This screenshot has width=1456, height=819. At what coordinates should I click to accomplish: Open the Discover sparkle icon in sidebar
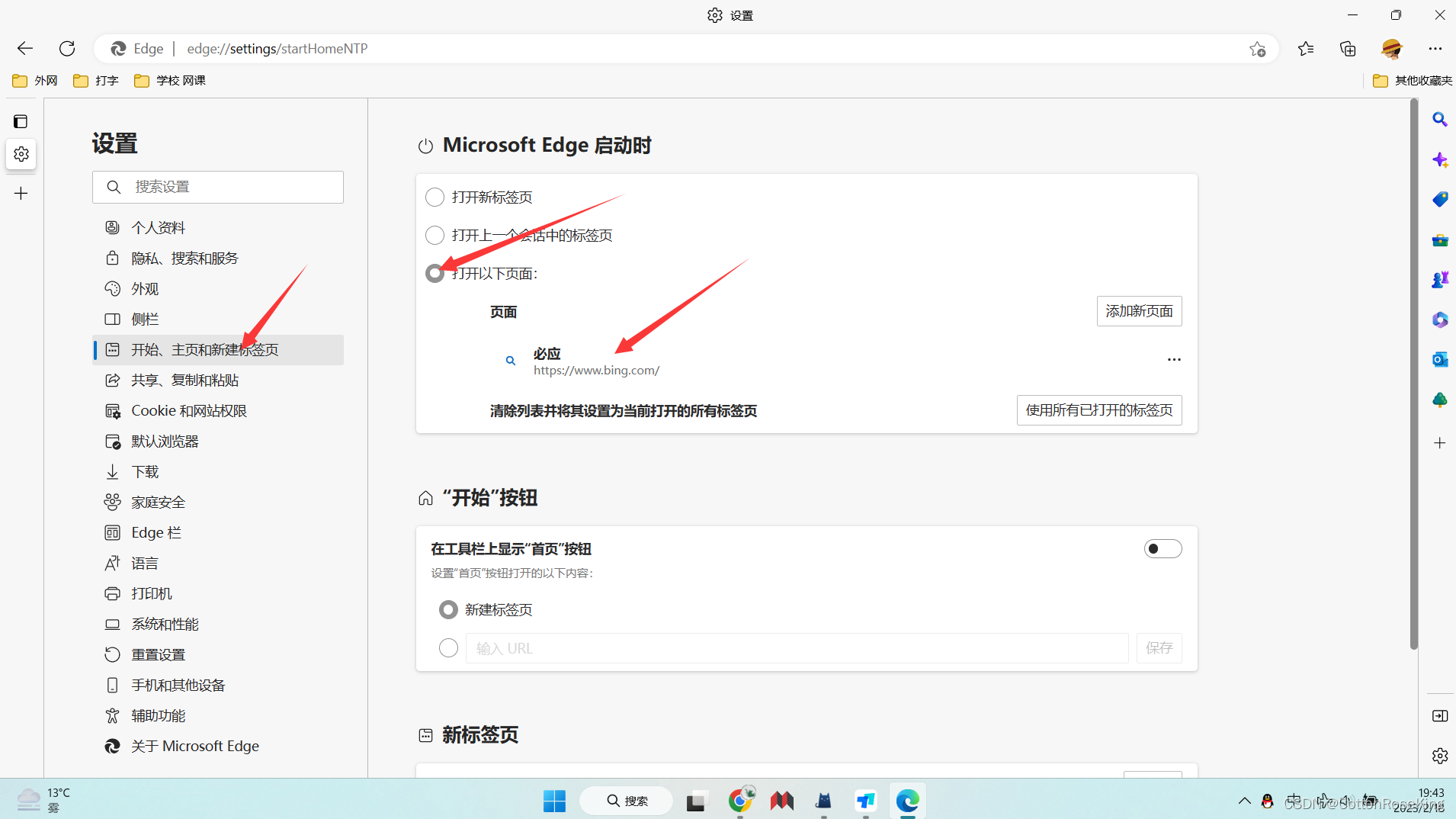tap(1440, 159)
